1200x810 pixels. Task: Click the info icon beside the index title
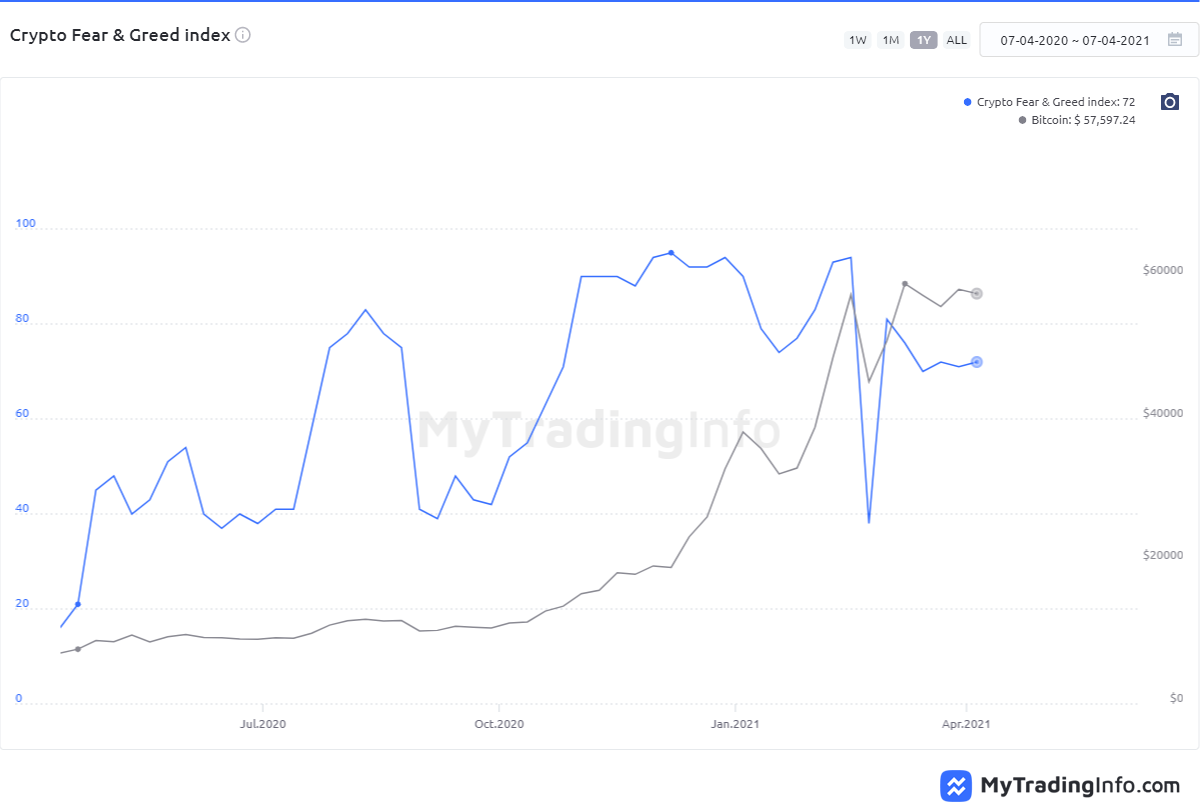pyautogui.click(x=243, y=35)
